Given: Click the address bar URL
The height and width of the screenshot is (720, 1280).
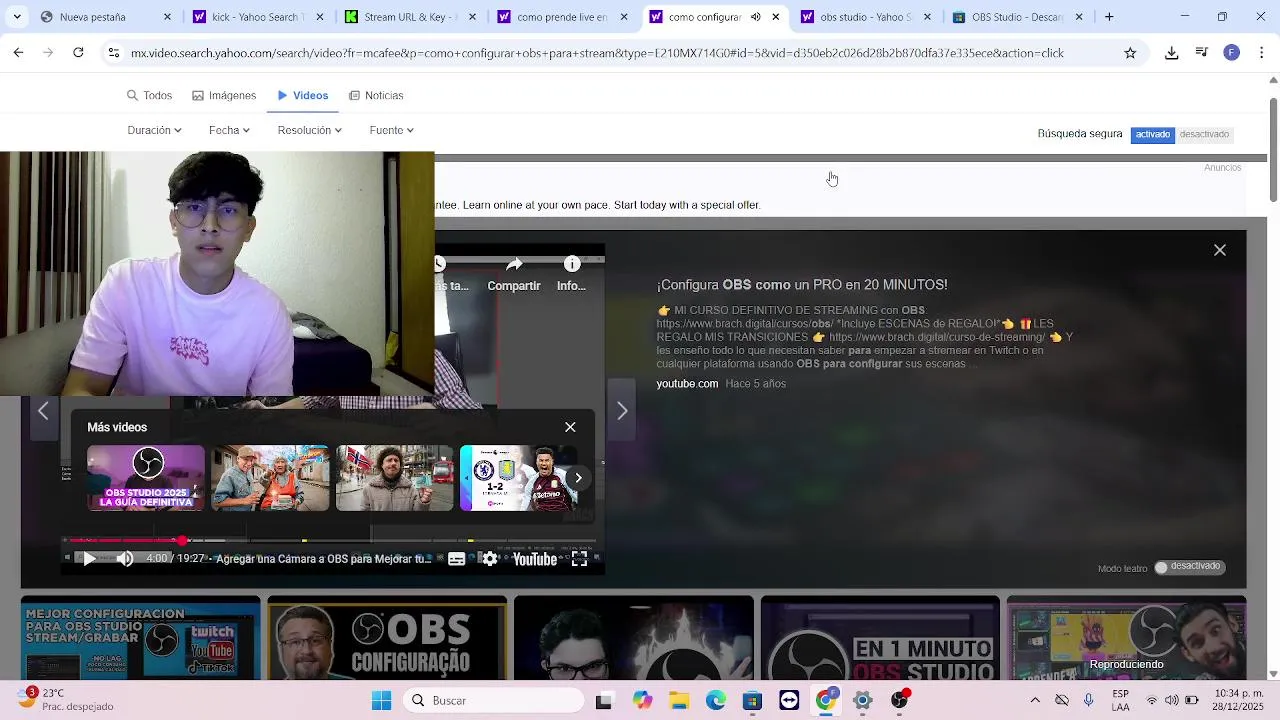Looking at the screenshot, I should tap(597, 53).
